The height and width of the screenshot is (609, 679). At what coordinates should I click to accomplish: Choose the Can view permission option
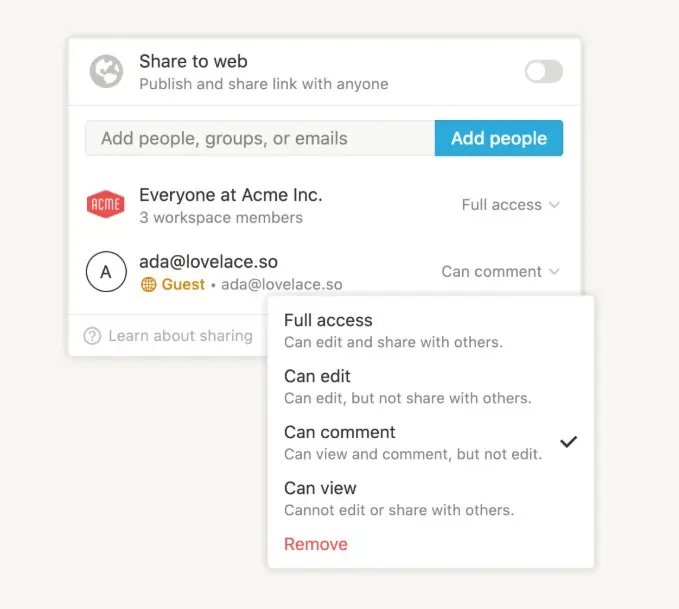pos(431,499)
